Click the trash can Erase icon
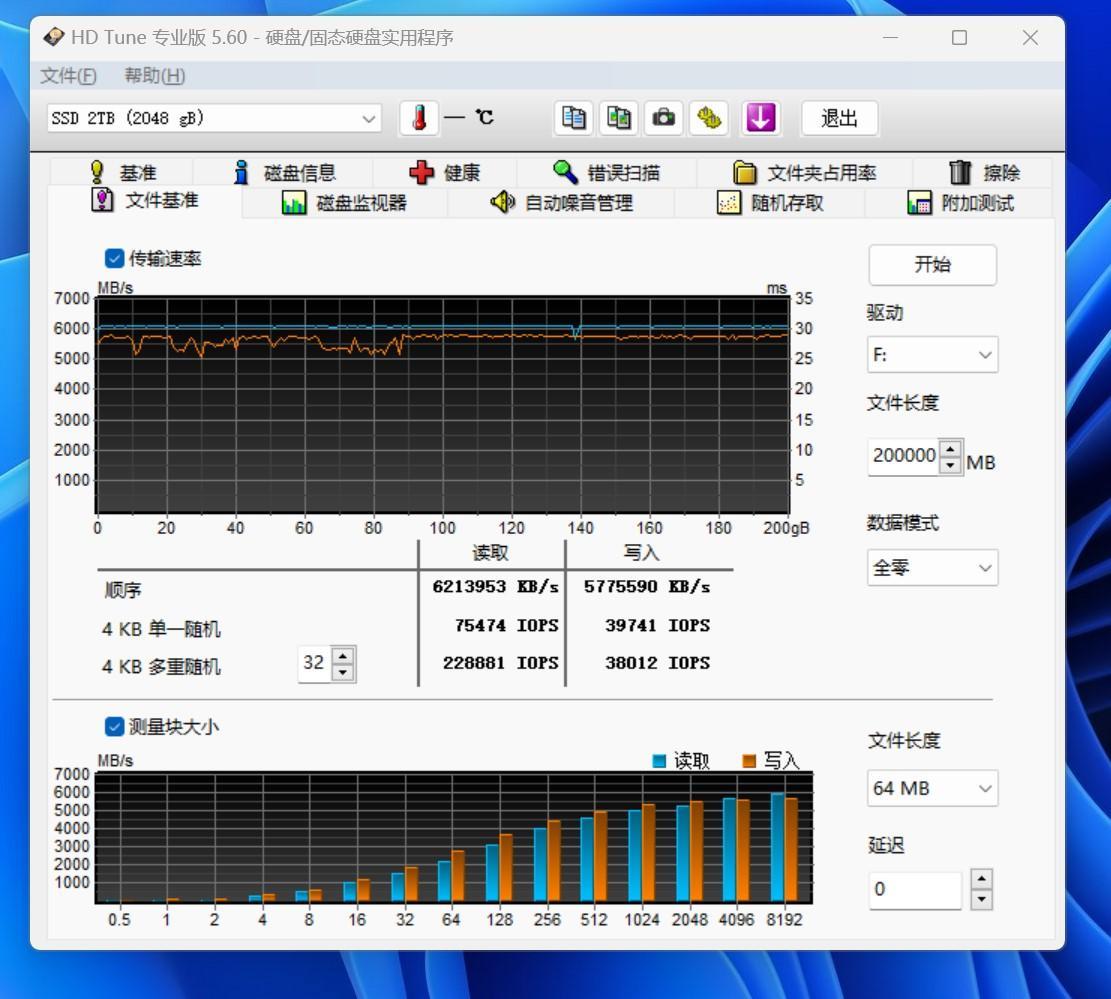The width and height of the screenshot is (1111, 999). click(960, 172)
